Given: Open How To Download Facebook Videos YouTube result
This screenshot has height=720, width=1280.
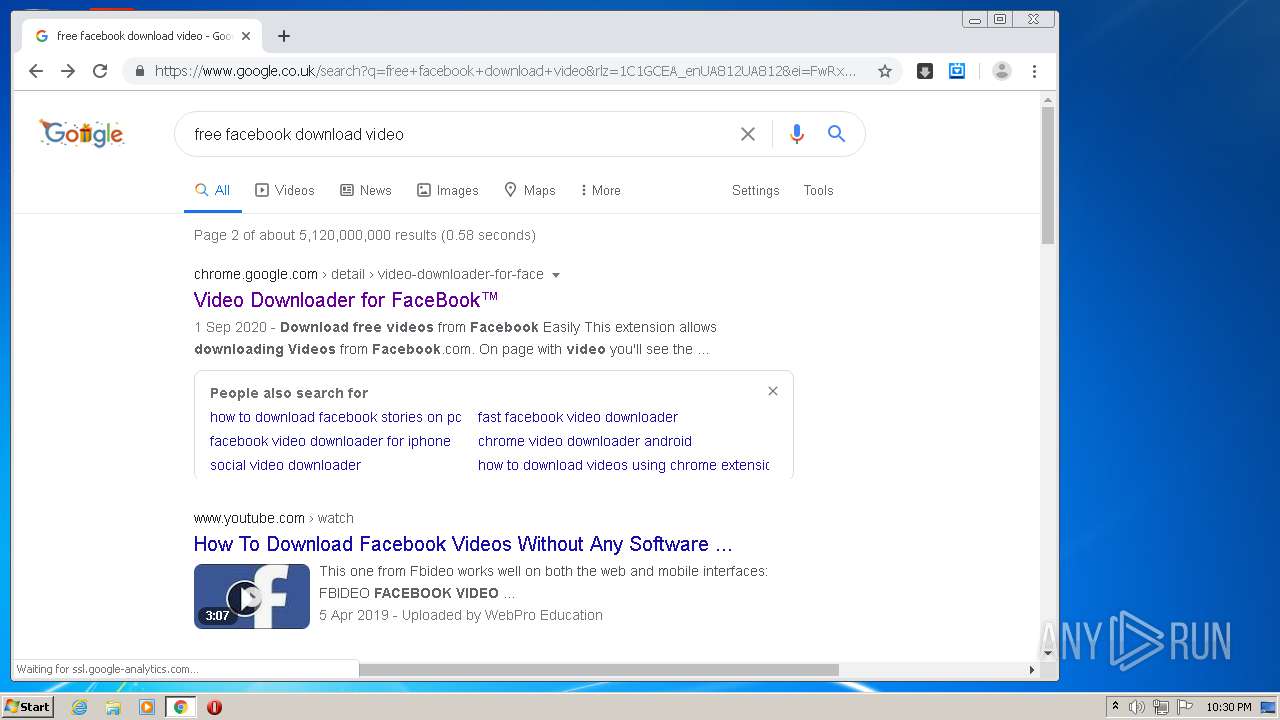Looking at the screenshot, I should click(463, 544).
